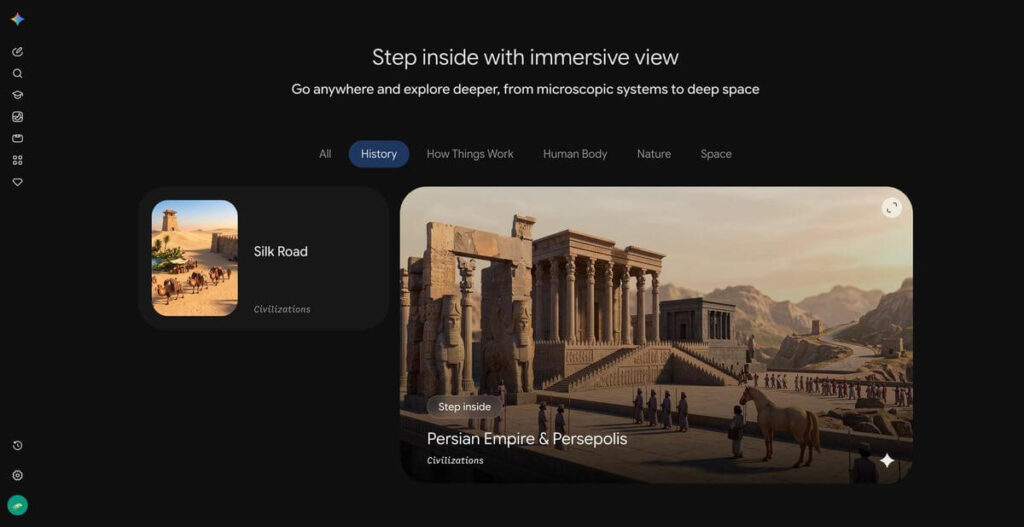Click the Step inside with immersive view heading

point(525,57)
